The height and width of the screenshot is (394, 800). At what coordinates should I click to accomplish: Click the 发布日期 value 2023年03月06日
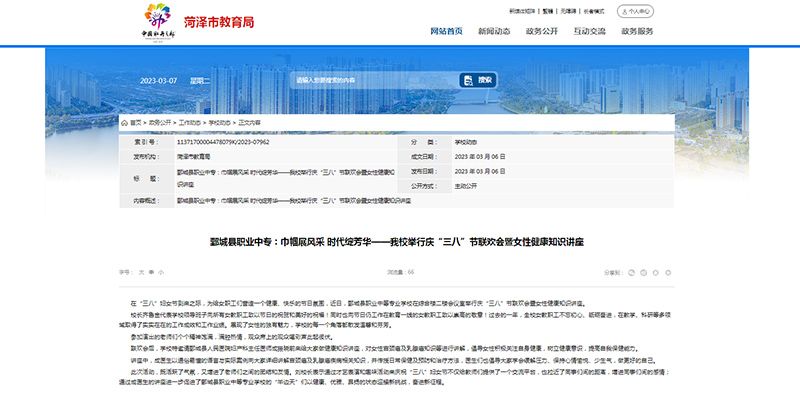[480, 171]
